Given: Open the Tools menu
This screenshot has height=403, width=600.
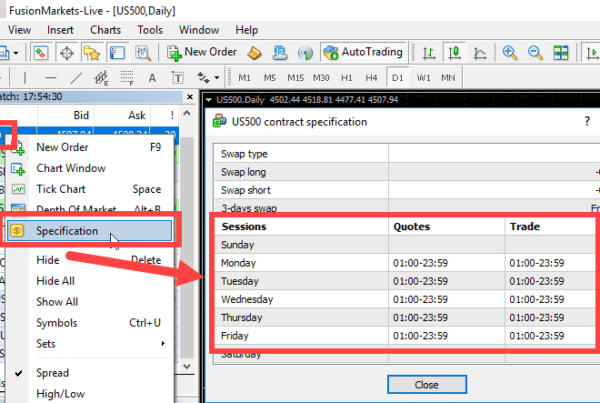Looking at the screenshot, I should [150, 30].
